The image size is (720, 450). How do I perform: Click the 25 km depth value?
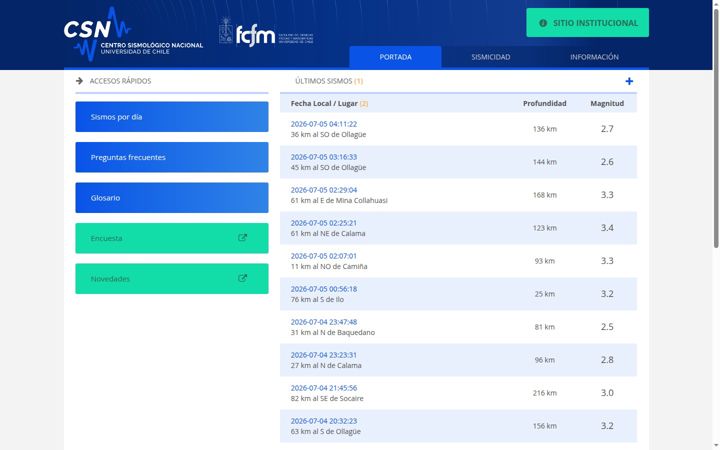tap(545, 294)
